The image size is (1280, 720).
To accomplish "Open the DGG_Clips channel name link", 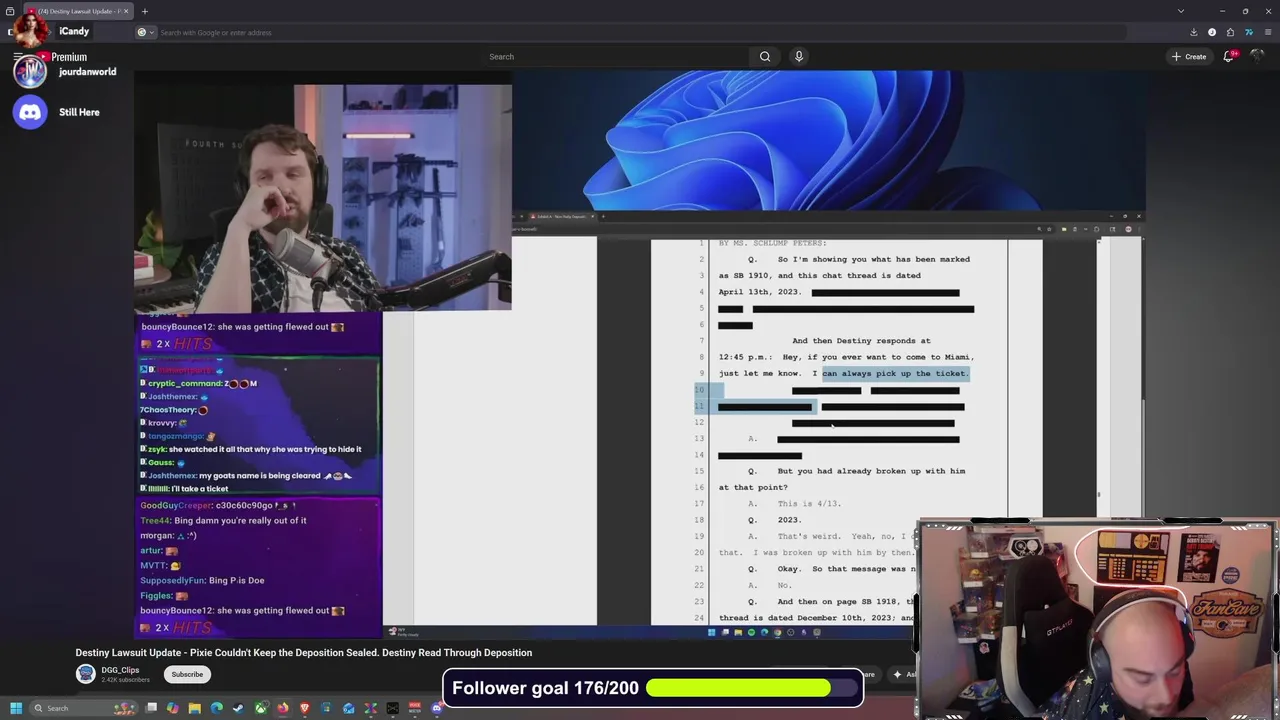I will 120,670.
